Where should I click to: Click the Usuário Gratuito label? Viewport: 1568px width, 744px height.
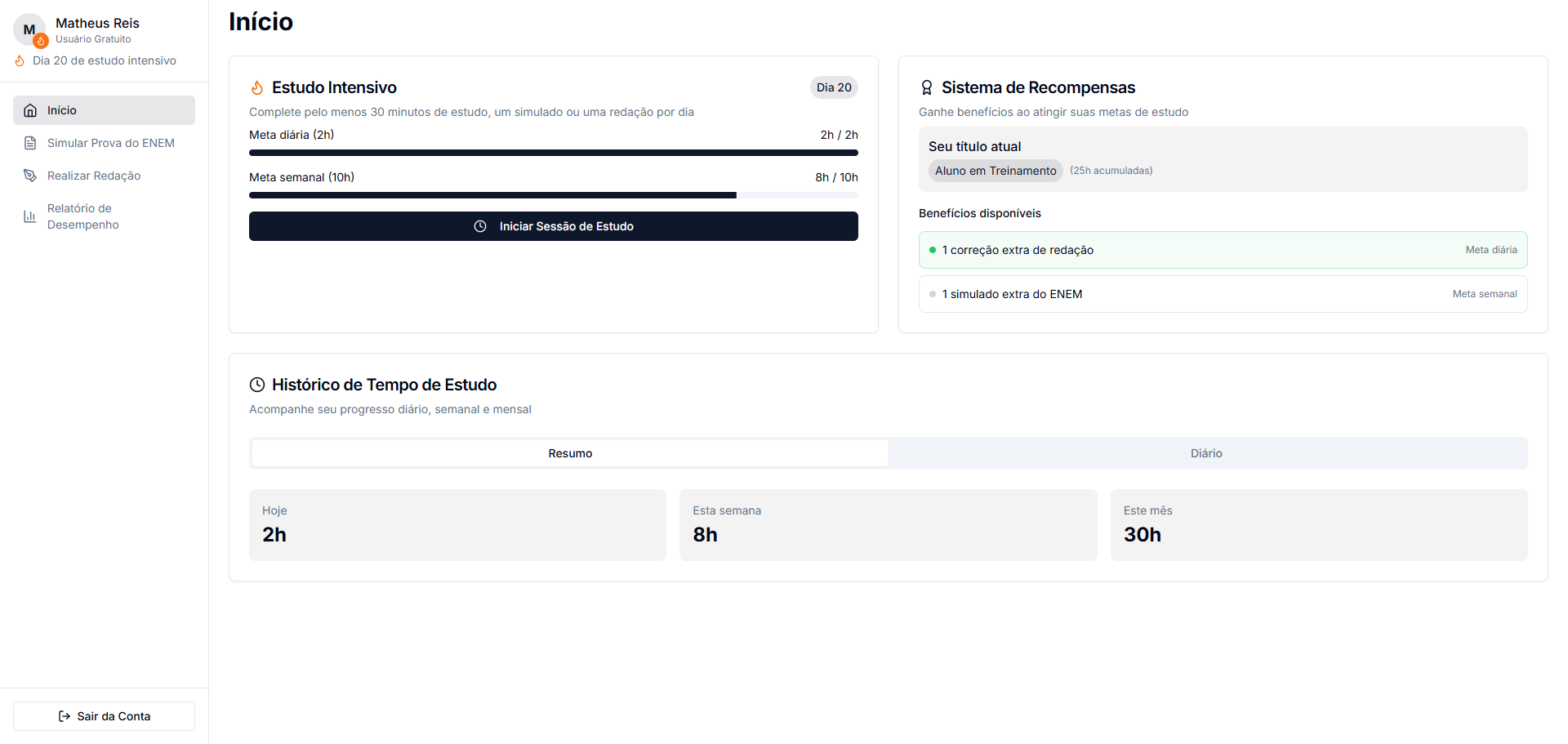tap(93, 39)
